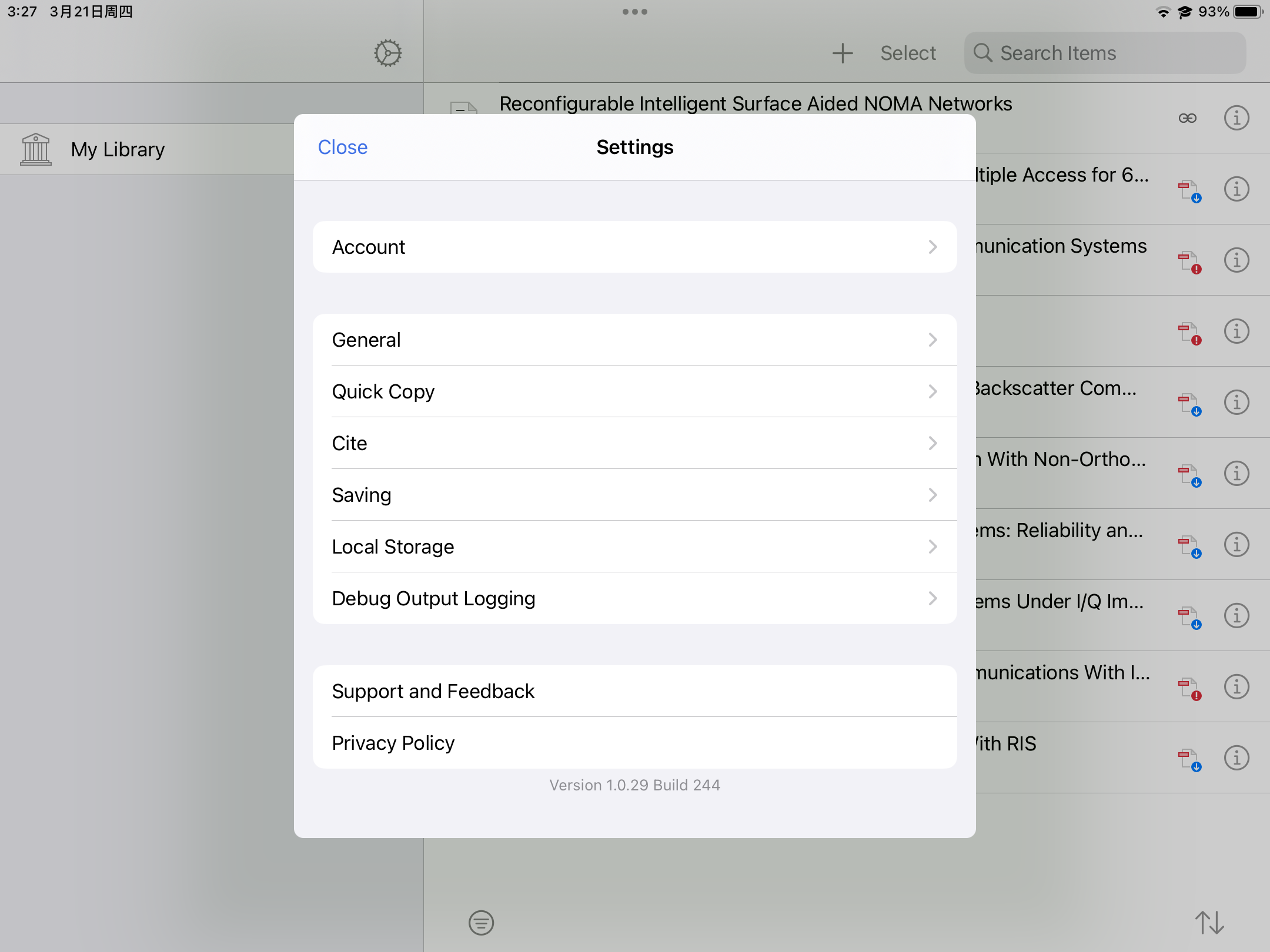Screen dimensions: 1270x952
Task: Open Cite settings row
Action: pos(634,443)
